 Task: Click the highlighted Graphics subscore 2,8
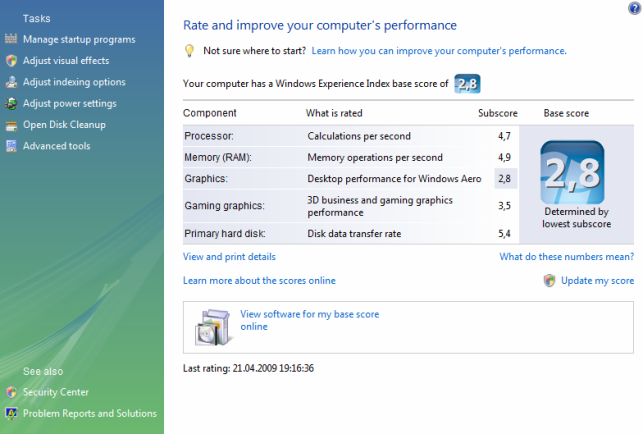pyautogui.click(x=504, y=179)
